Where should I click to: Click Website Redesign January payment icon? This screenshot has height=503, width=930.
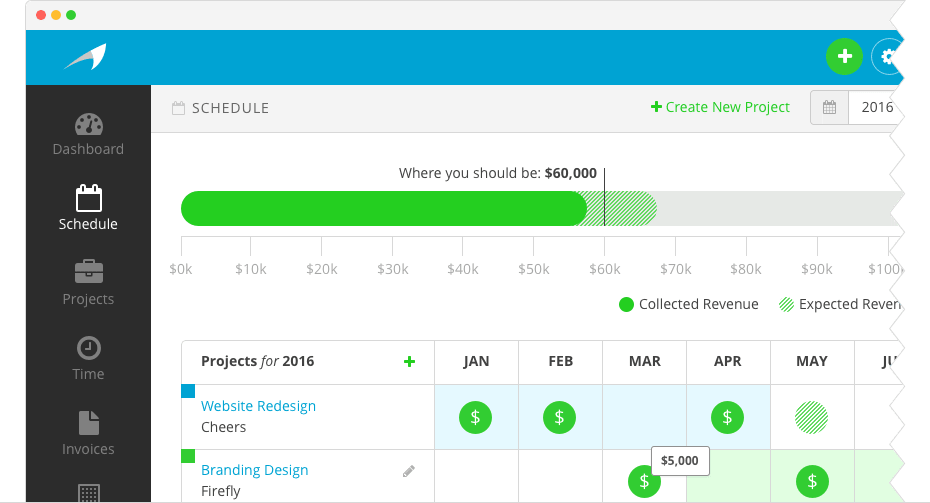pyautogui.click(x=476, y=418)
